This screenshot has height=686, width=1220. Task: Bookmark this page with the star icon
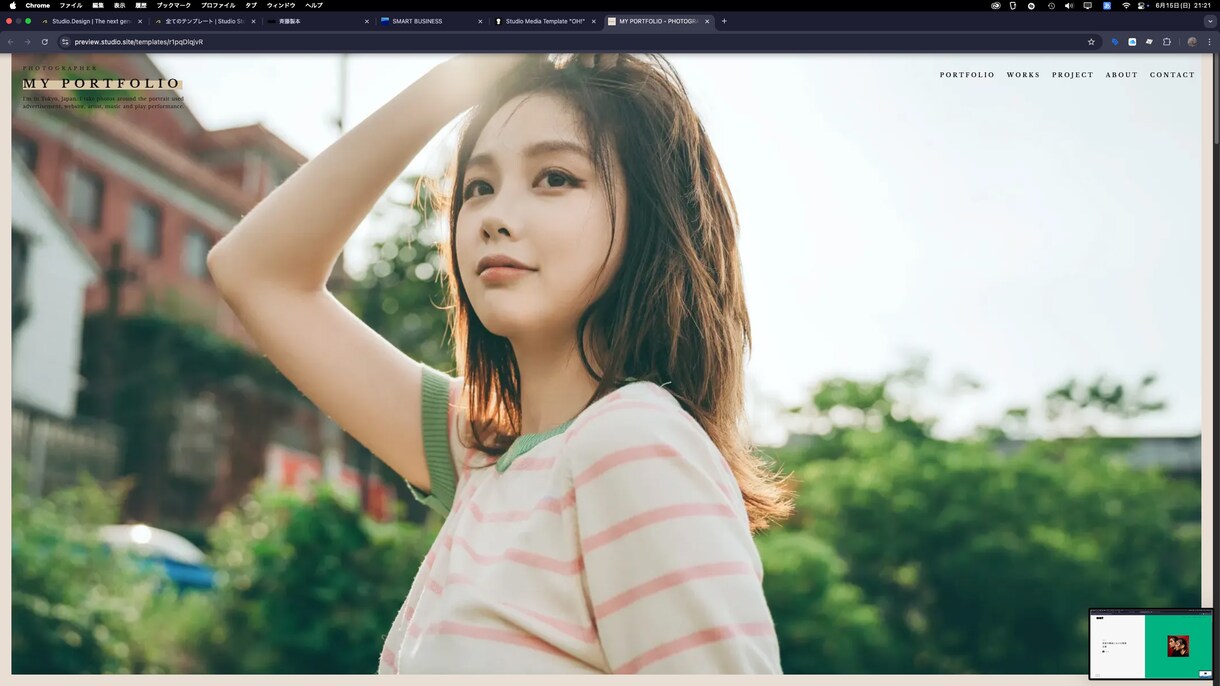click(x=1091, y=42)
